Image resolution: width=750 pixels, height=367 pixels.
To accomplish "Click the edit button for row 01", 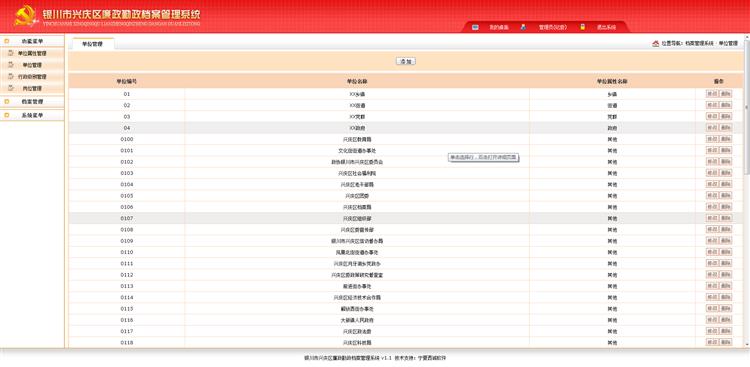I will [x=712, y=94].
